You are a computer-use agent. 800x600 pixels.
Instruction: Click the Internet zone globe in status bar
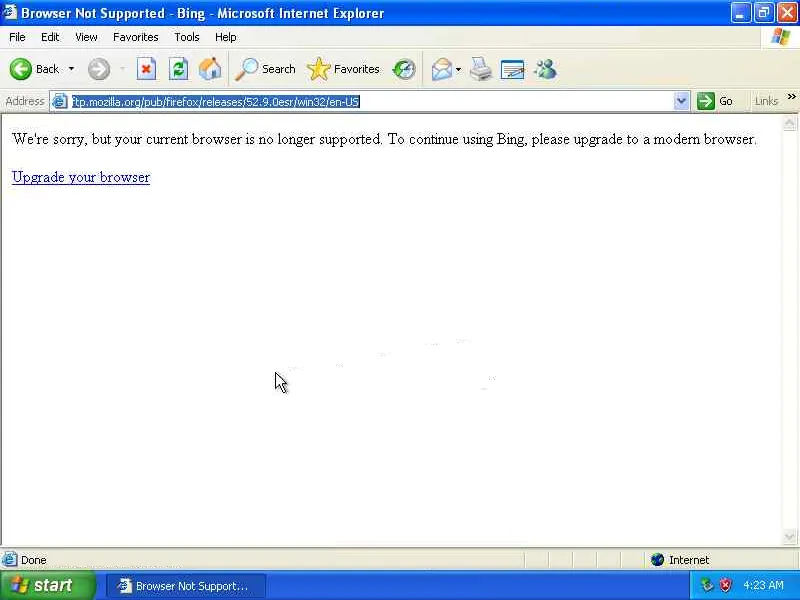coord(657,560)
